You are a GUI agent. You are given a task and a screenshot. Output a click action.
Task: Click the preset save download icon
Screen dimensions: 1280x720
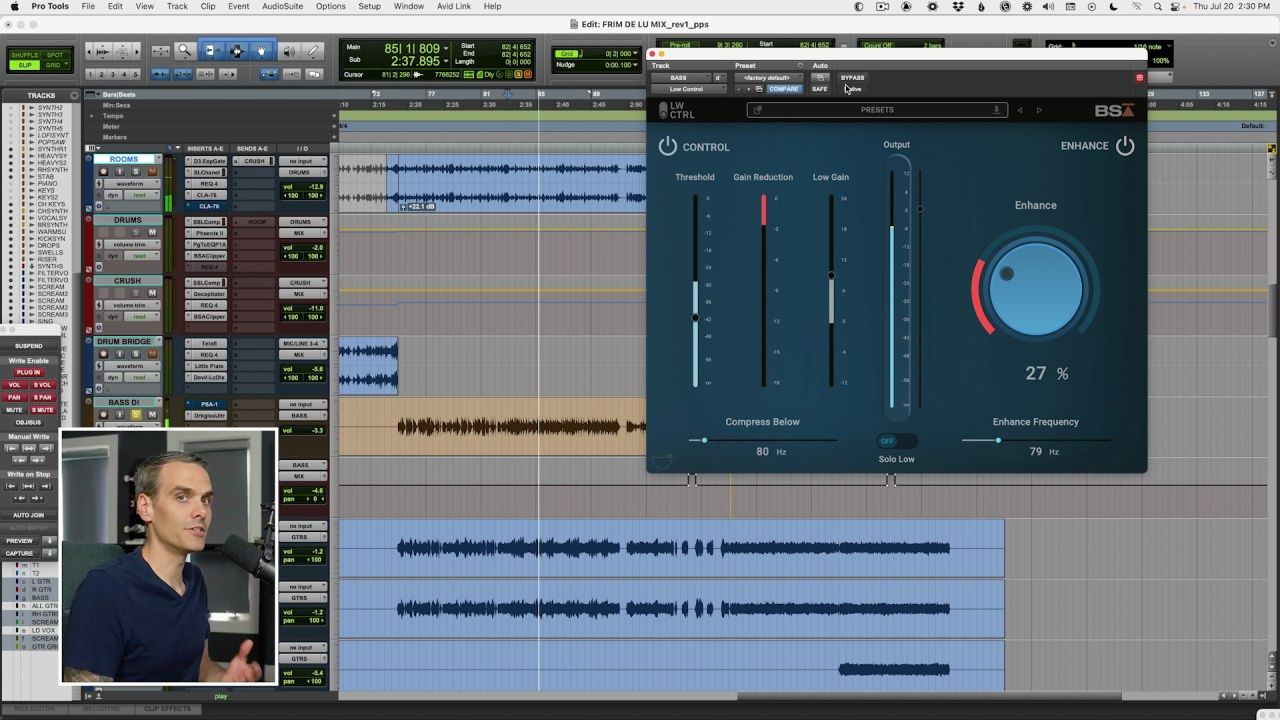click(997, 110)
